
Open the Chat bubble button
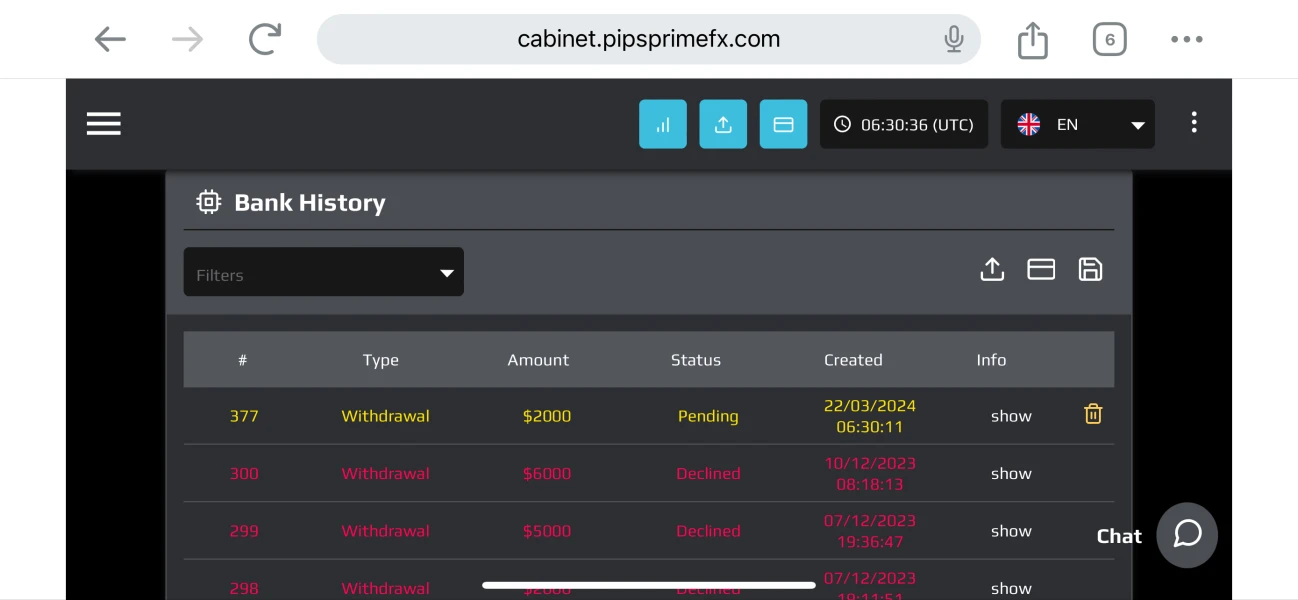1187,535
